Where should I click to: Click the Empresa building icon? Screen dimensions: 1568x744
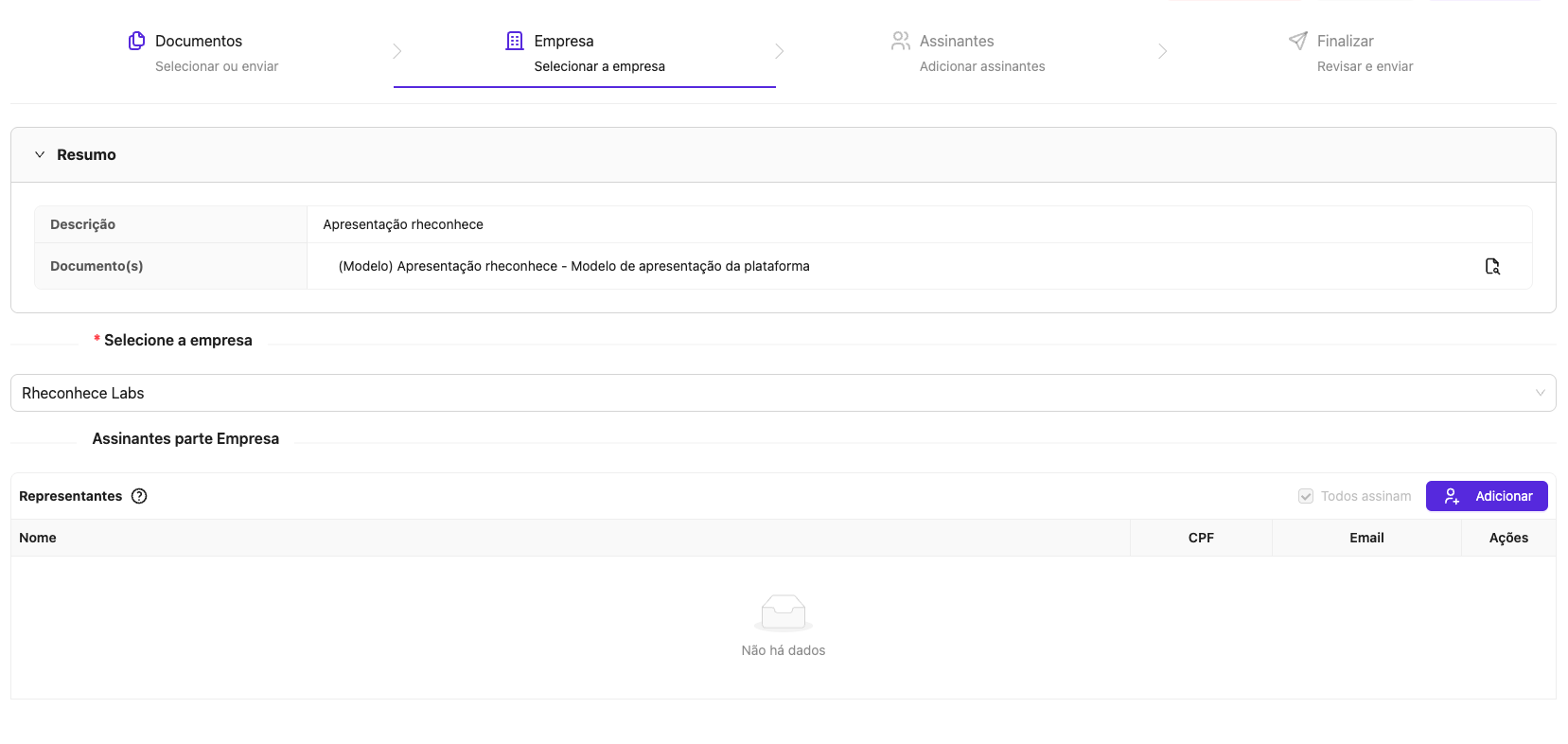(x=515, y=41)
